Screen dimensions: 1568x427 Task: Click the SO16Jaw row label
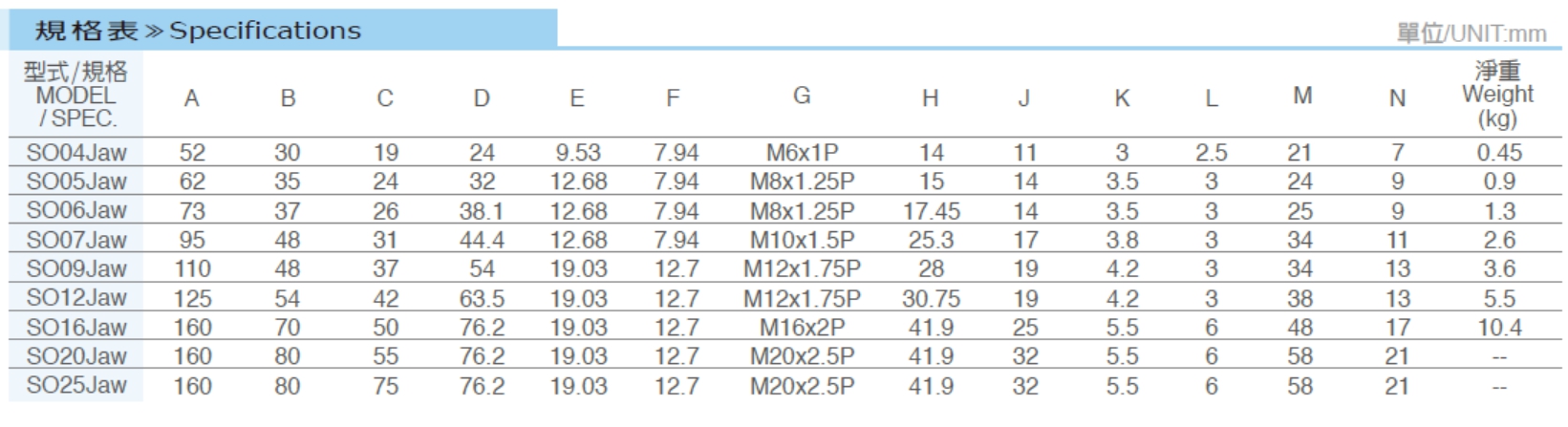coord(76,328)
